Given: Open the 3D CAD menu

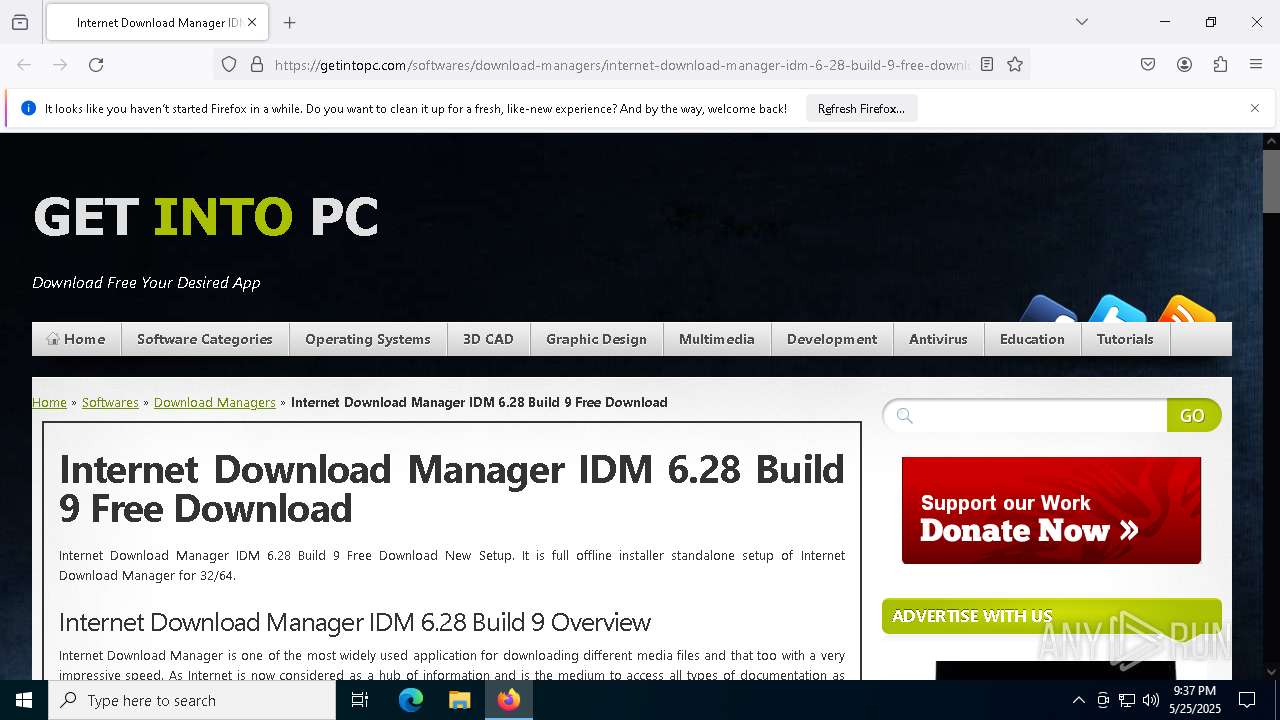Looking at the screenshot, I should tap(488, 339).
